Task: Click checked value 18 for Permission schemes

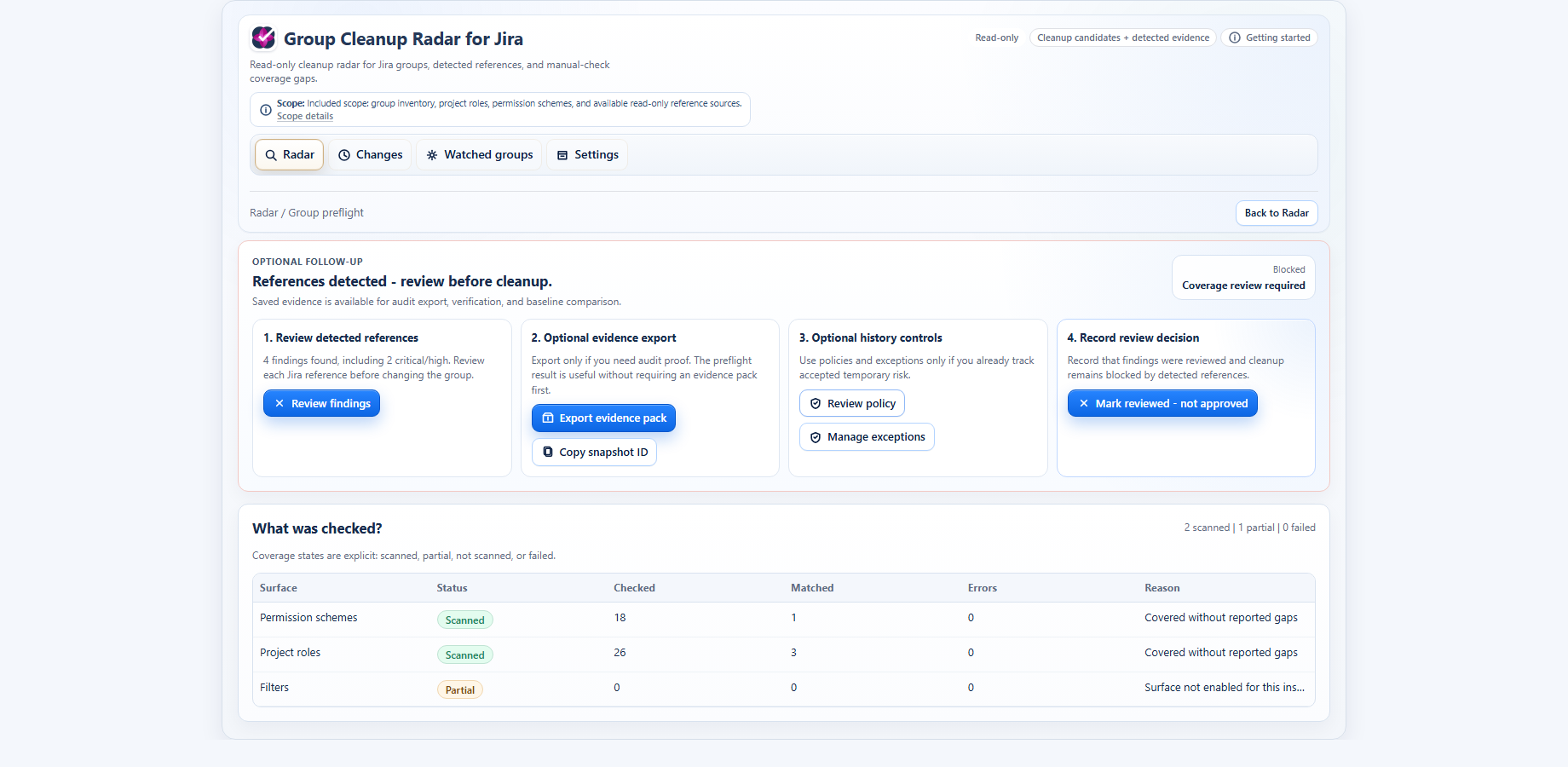Action: pos(620,618)
